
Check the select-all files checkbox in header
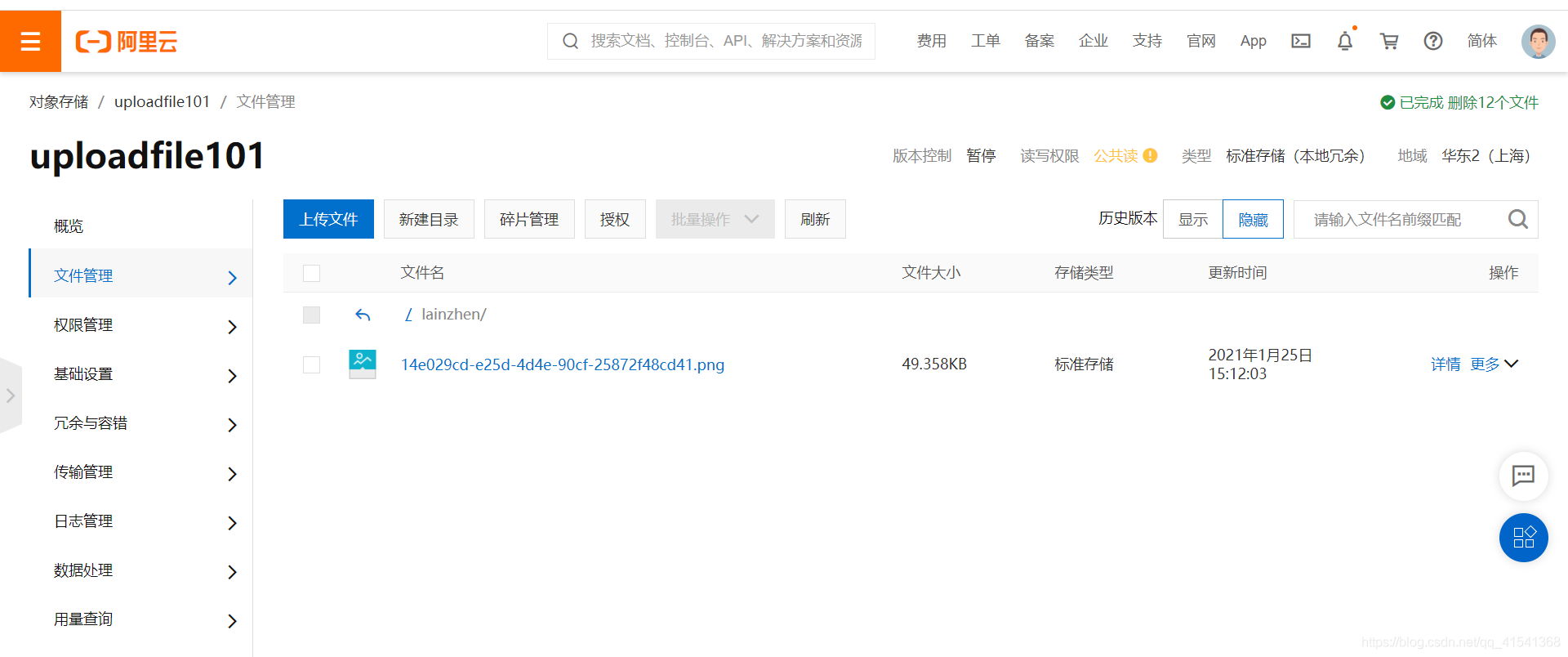coord(311,273)
